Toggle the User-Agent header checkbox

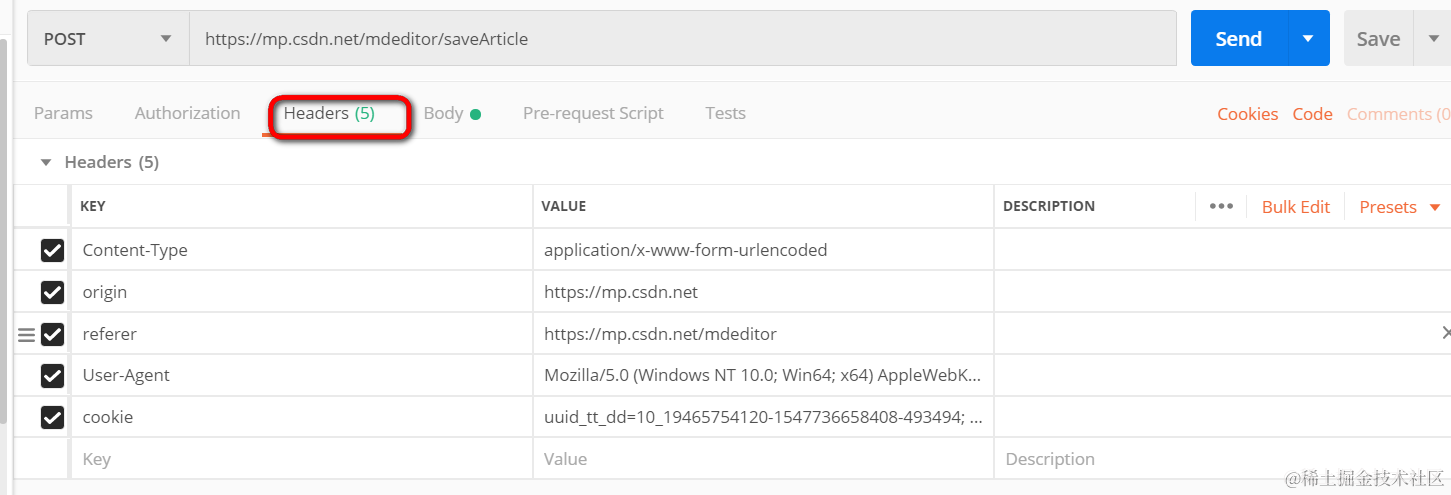[x=52, y=376]
